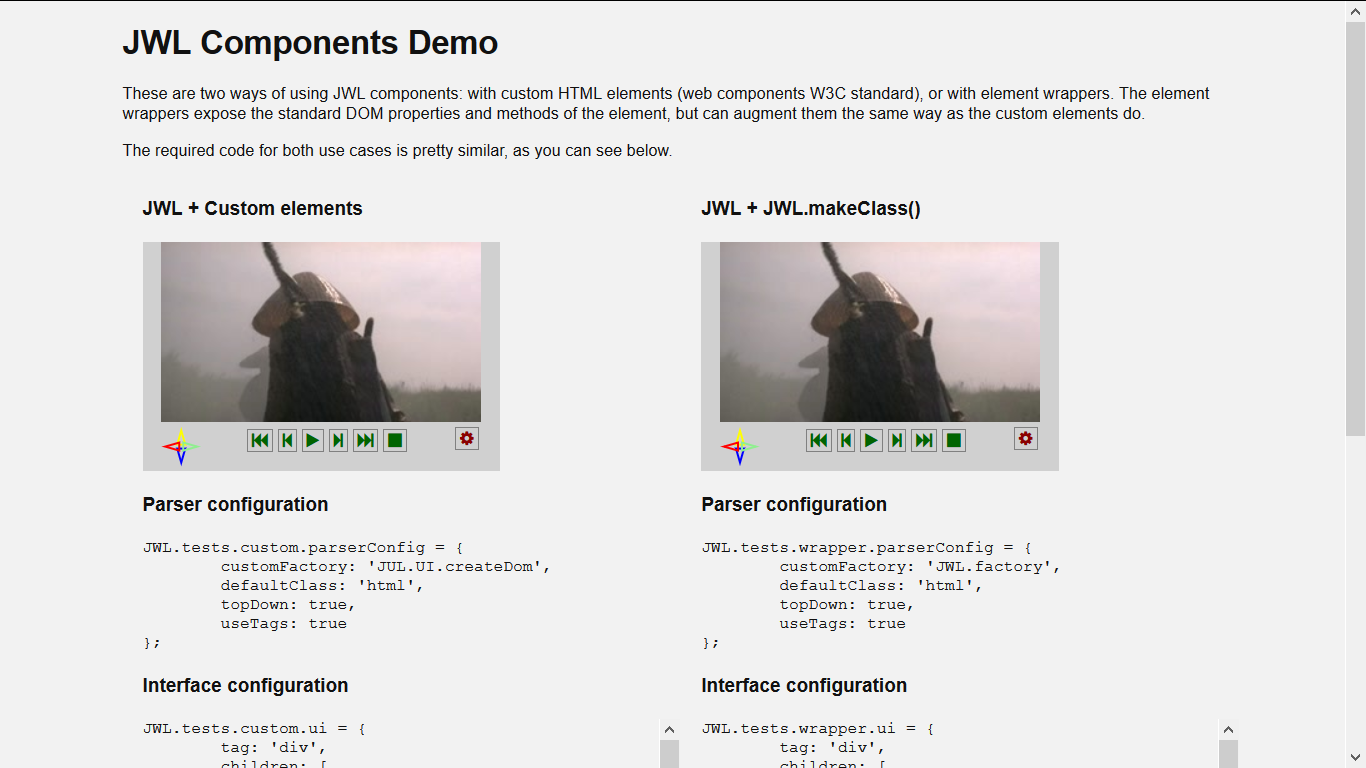Step forward one frame in the right player

897,439
